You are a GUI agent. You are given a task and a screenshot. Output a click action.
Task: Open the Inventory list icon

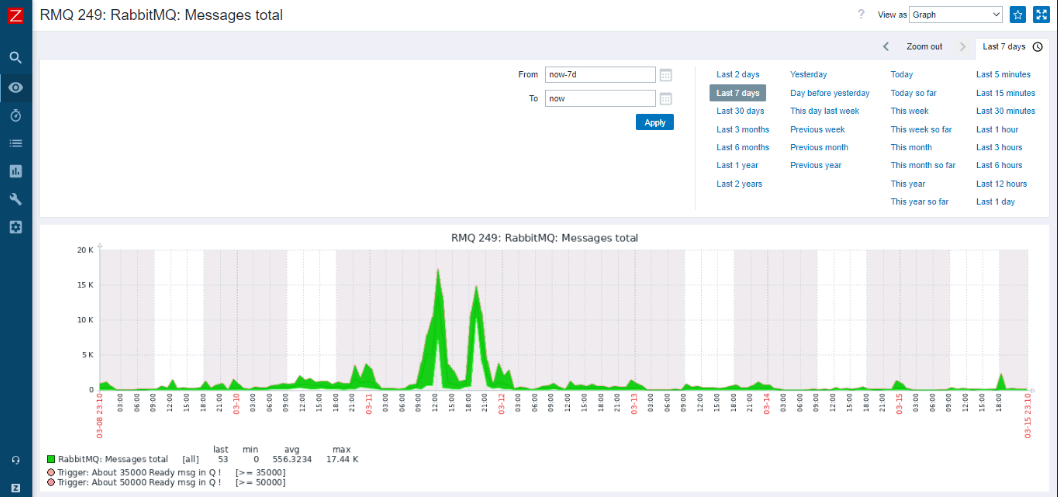(15, 143)
